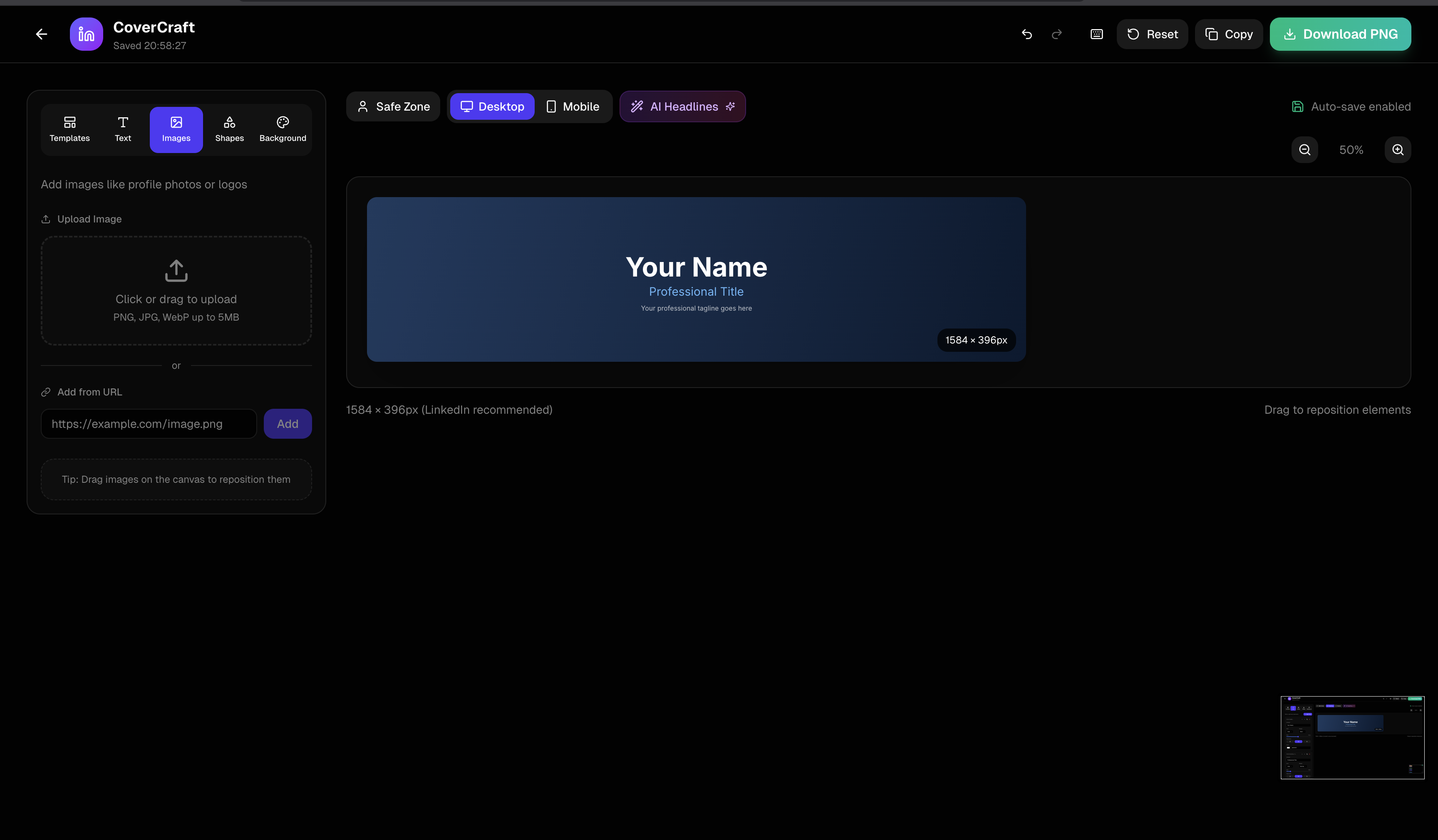Zoom in the canvas with magnifier icon

pos(1398,149)
